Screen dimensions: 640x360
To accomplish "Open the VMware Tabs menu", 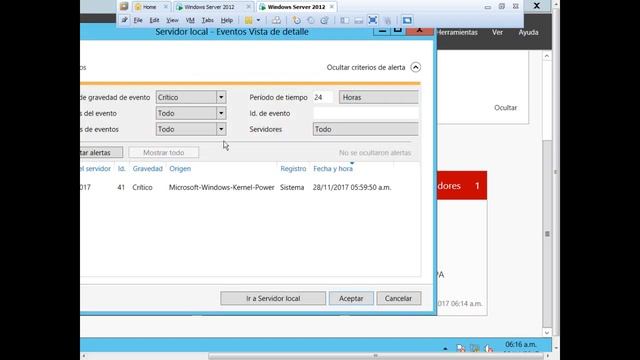I will click(x=208, y=20).
